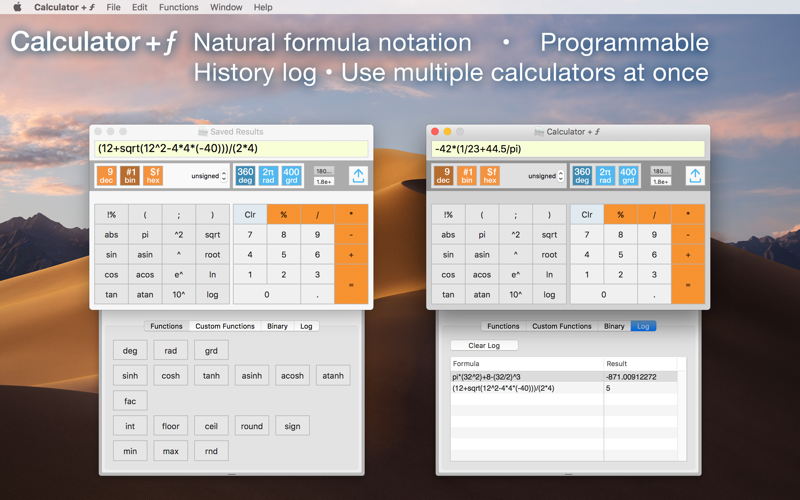Screen dimensions: 800x500
Task: Click Clr key in Saved Results window
Action: [250, 214]
